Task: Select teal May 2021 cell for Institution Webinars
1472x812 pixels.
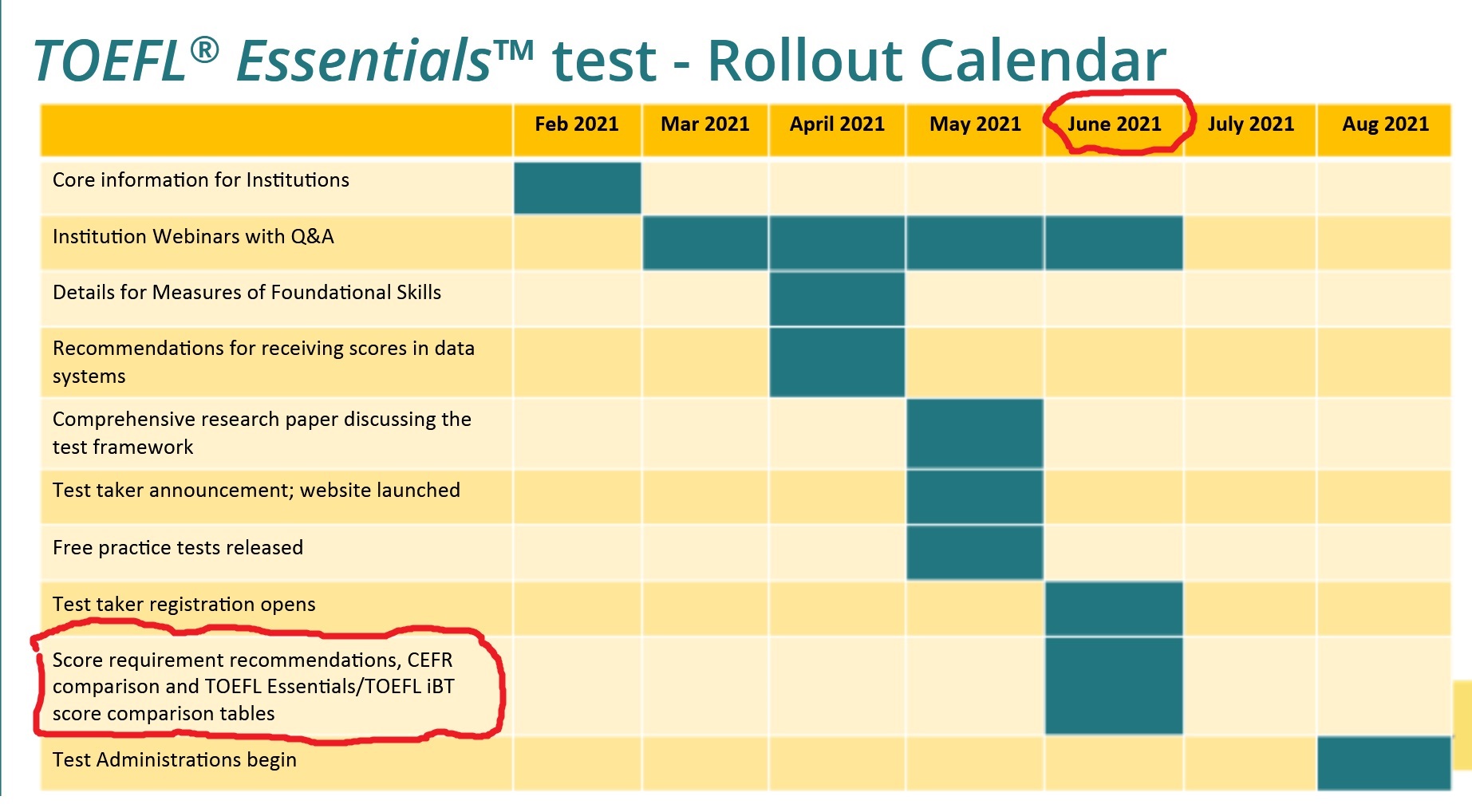Action: point(975,242)
